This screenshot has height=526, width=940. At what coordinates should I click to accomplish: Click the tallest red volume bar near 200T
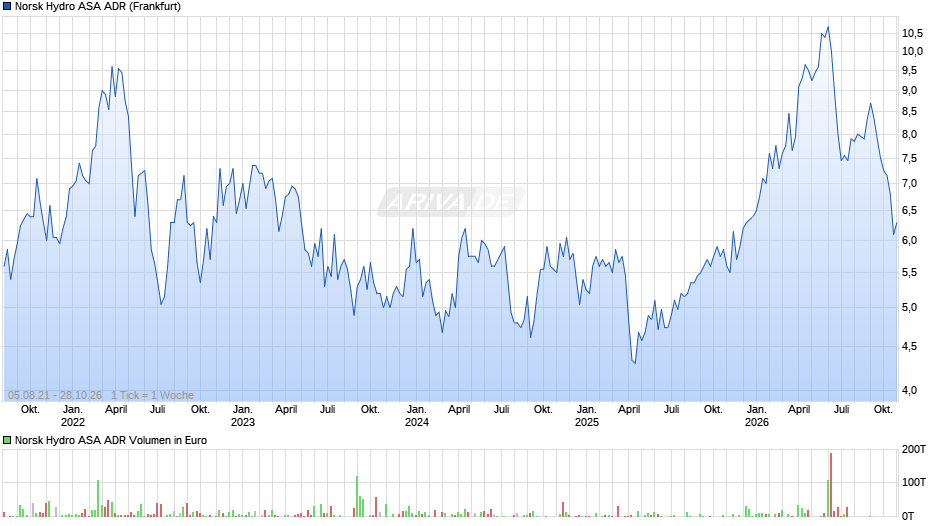831,485
